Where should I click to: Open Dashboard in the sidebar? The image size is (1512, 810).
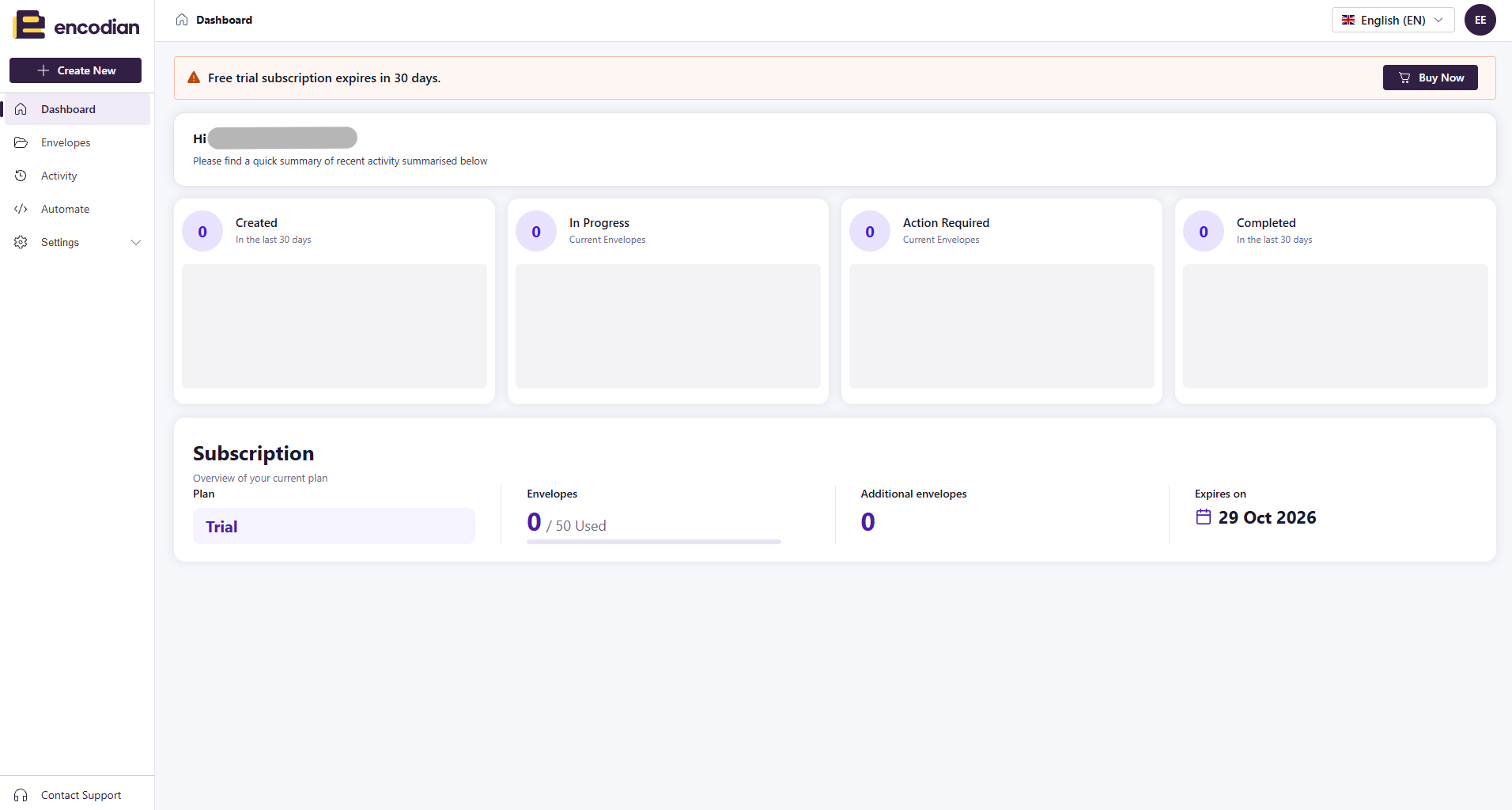77,109
